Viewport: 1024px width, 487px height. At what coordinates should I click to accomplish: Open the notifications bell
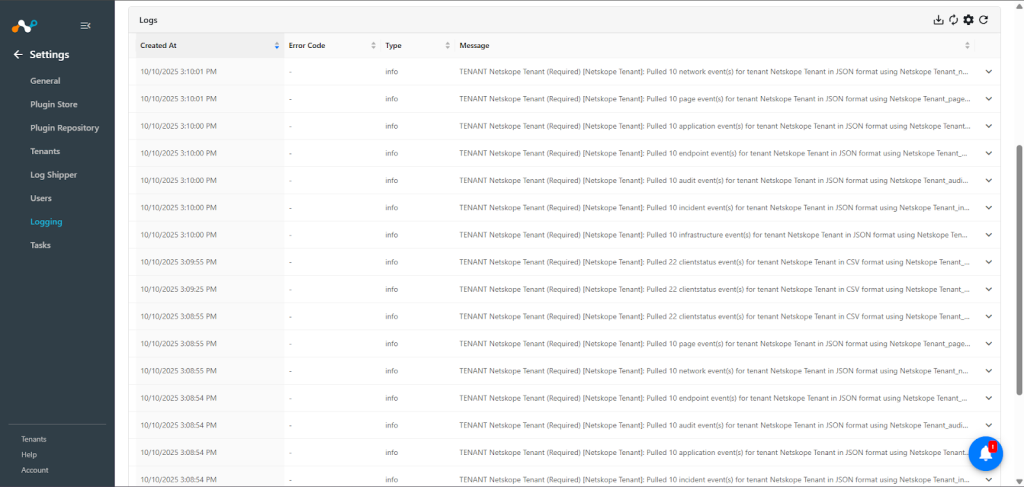(x=985, y=454)
